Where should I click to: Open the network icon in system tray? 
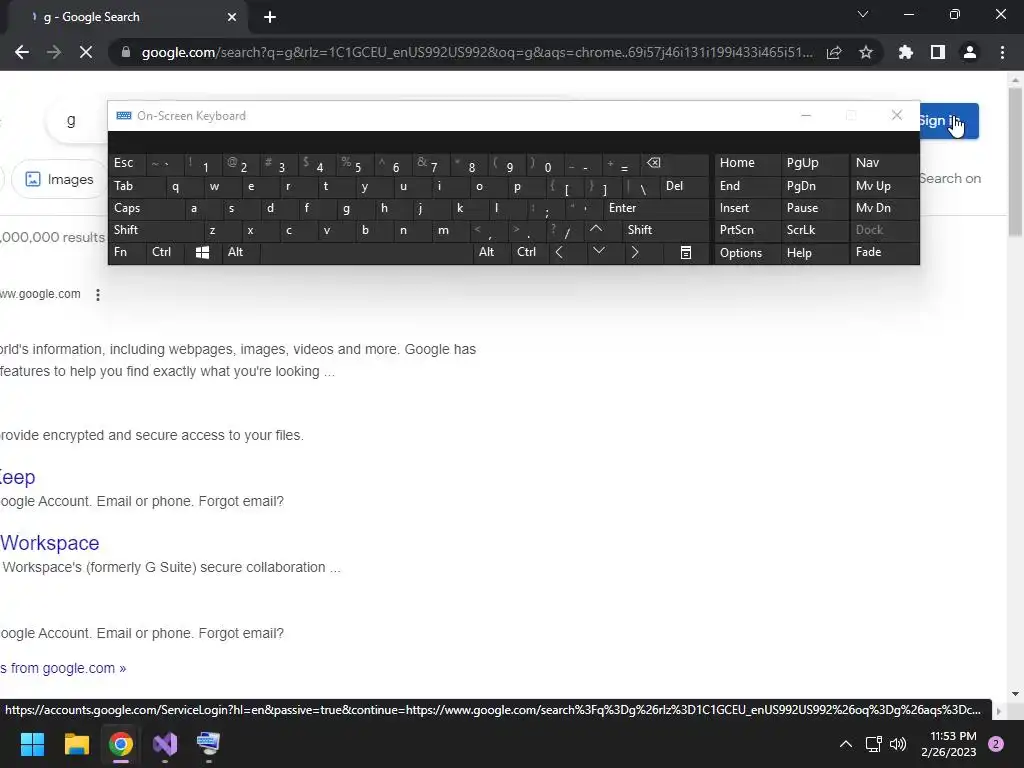click(x=873, y=744)
